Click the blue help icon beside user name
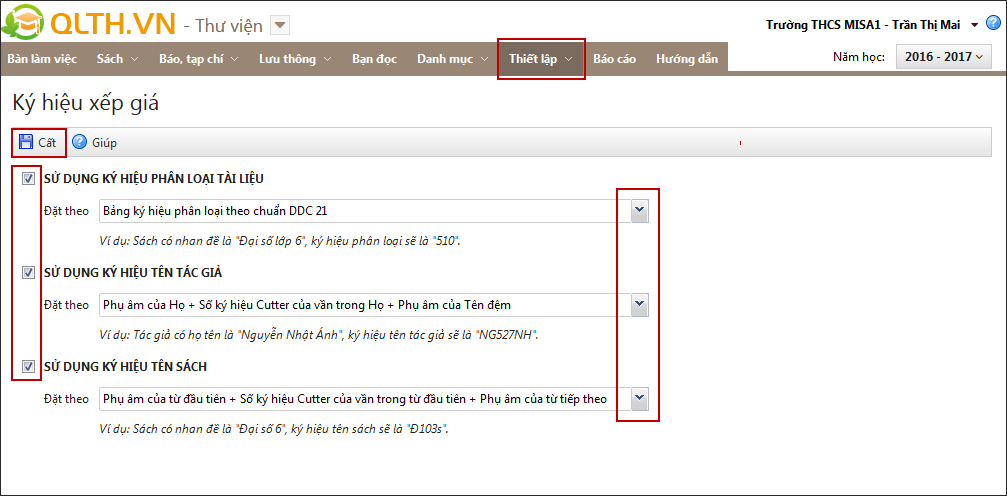The width and height of the screenshot is (1007, 496). (993, 24)
